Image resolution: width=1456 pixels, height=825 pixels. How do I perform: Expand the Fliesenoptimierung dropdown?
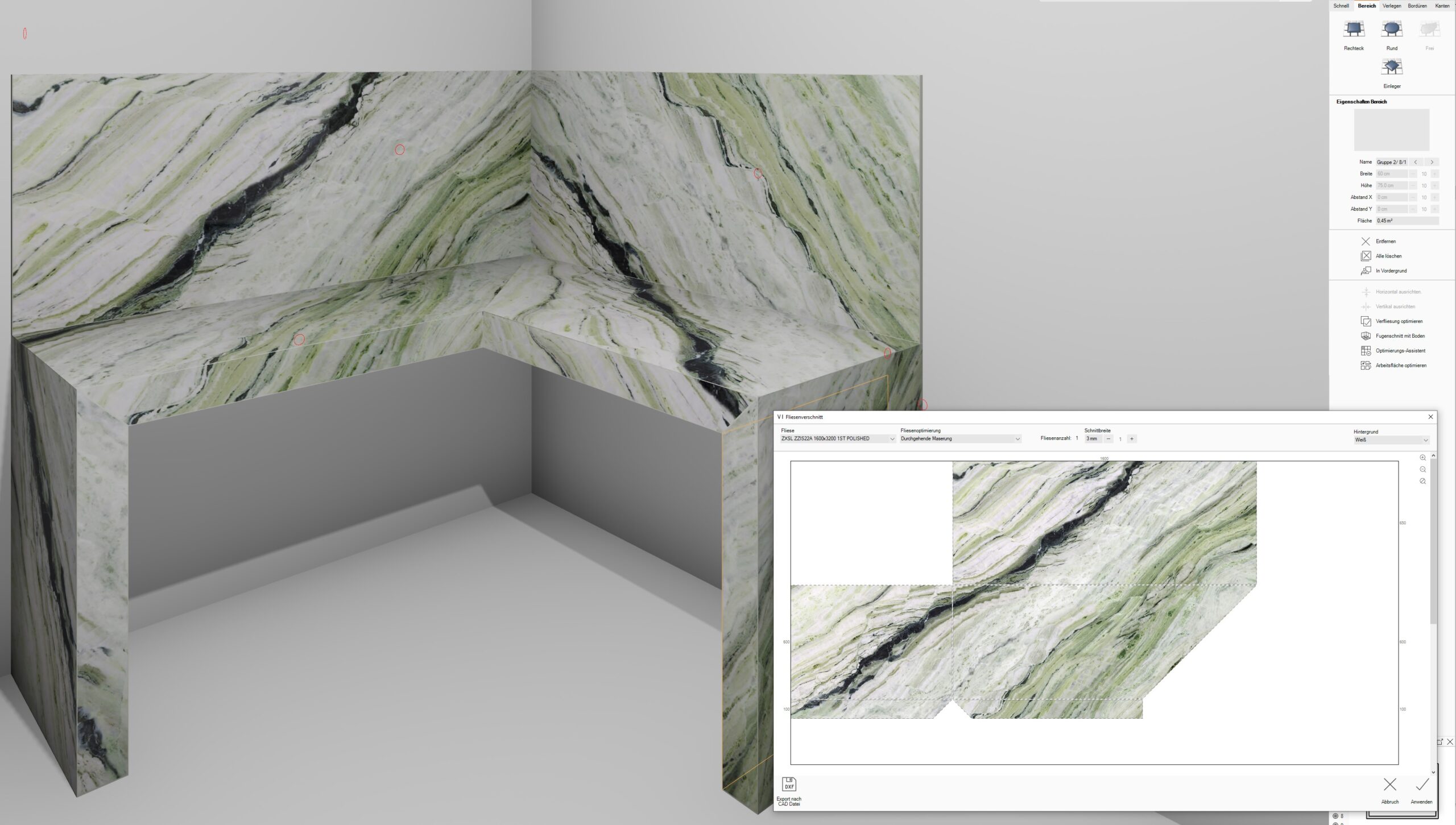click(x=1017, y=439)
